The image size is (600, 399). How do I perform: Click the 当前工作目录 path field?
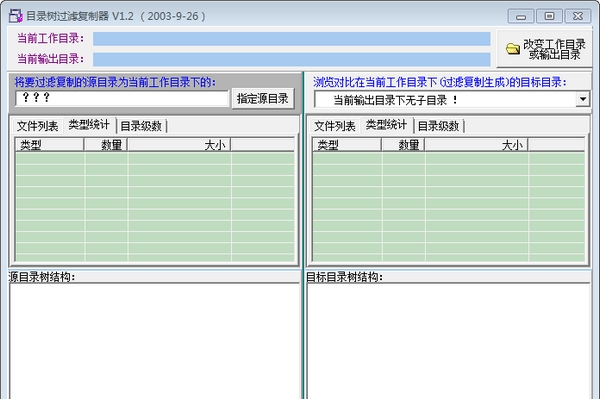(292, 39)
